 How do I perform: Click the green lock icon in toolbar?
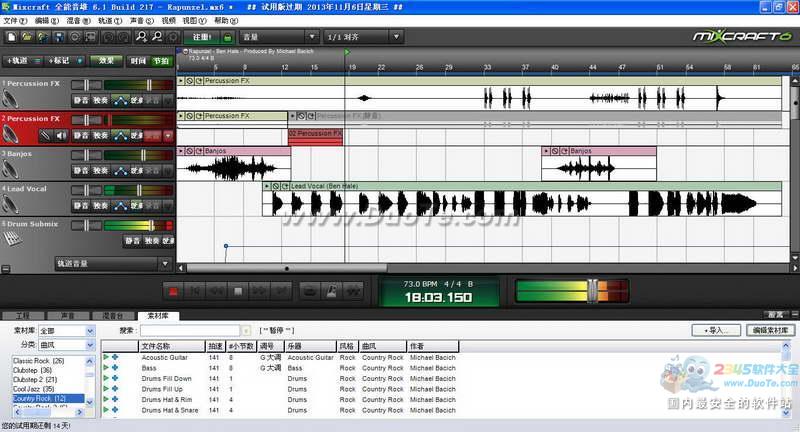point(228,37)
